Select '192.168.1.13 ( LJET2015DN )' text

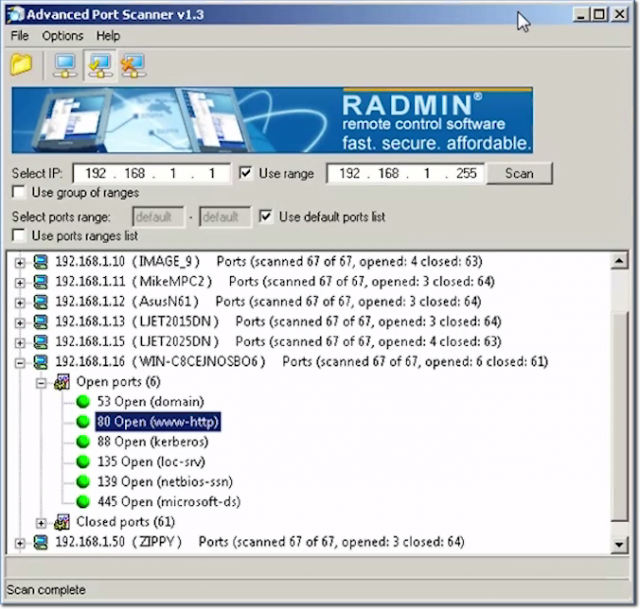[x=137, y=322]
